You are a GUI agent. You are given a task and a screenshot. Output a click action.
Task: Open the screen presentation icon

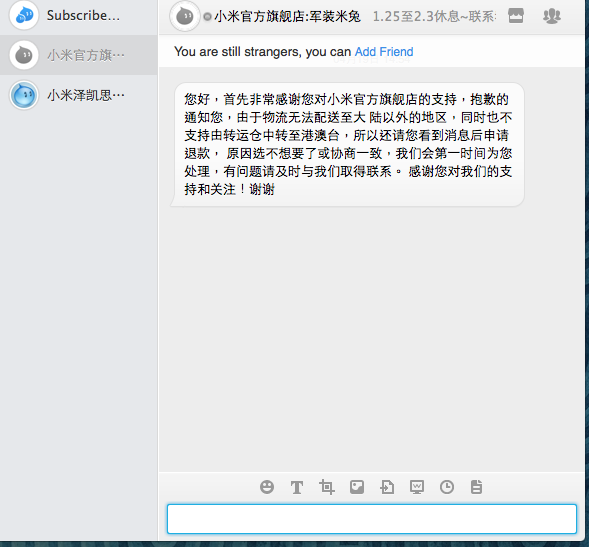point(417,487)
